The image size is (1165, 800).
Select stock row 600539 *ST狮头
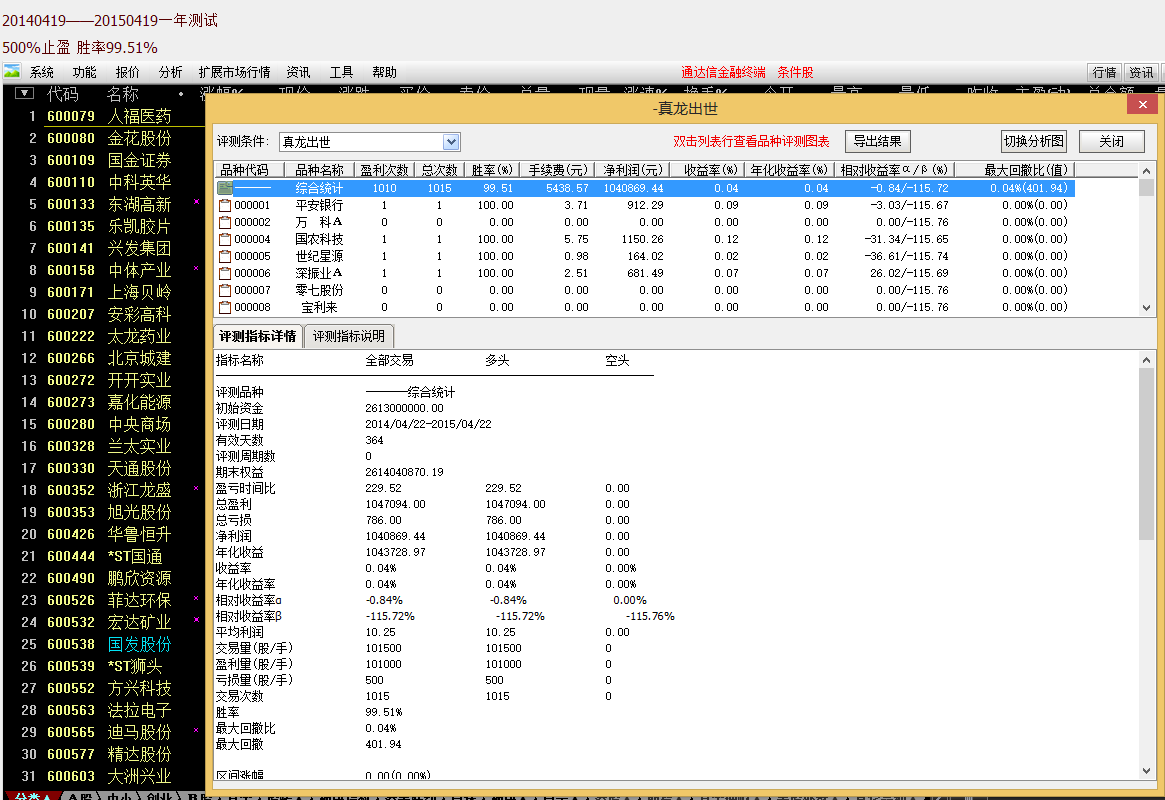(x=104, y=666)
